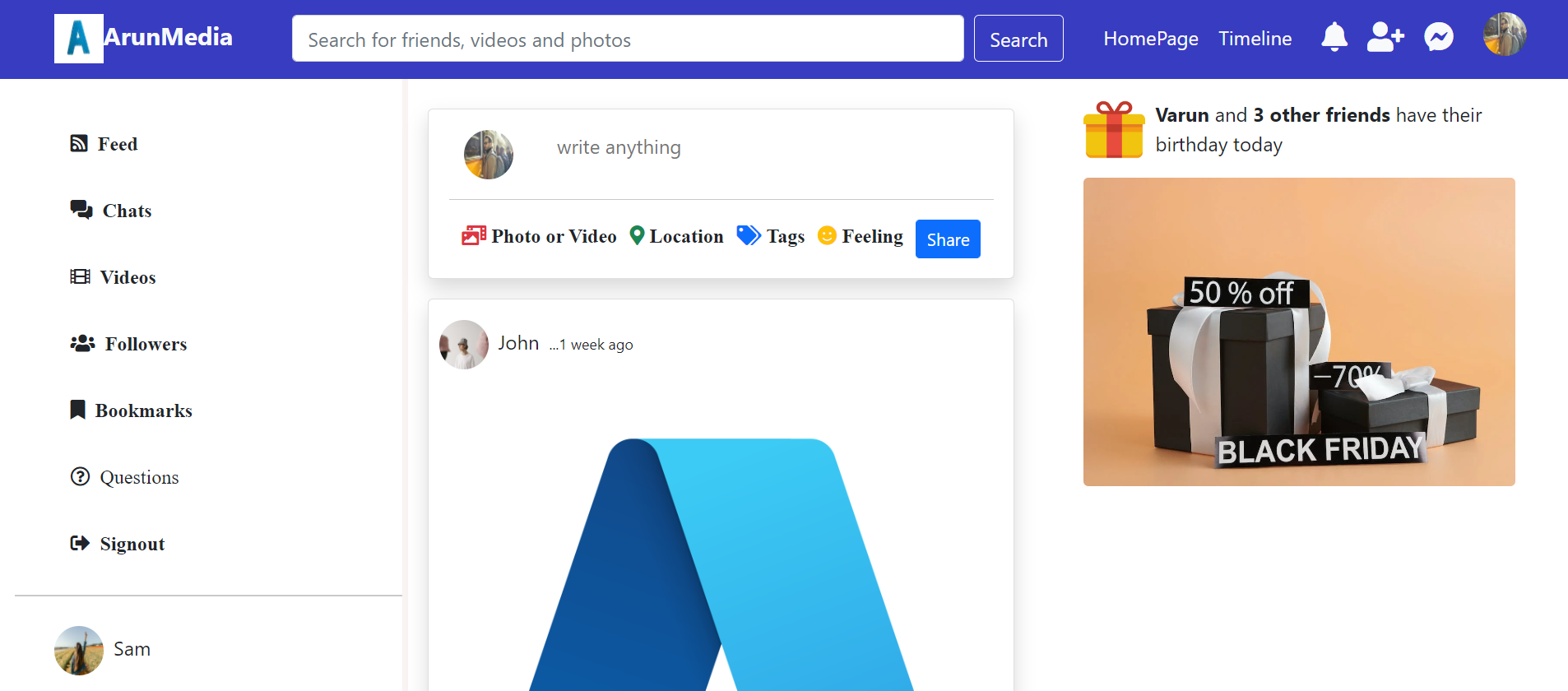Click the ArunMedia brand name
Viewport: 1568px width, 691px height.
[x=169, y=37]
